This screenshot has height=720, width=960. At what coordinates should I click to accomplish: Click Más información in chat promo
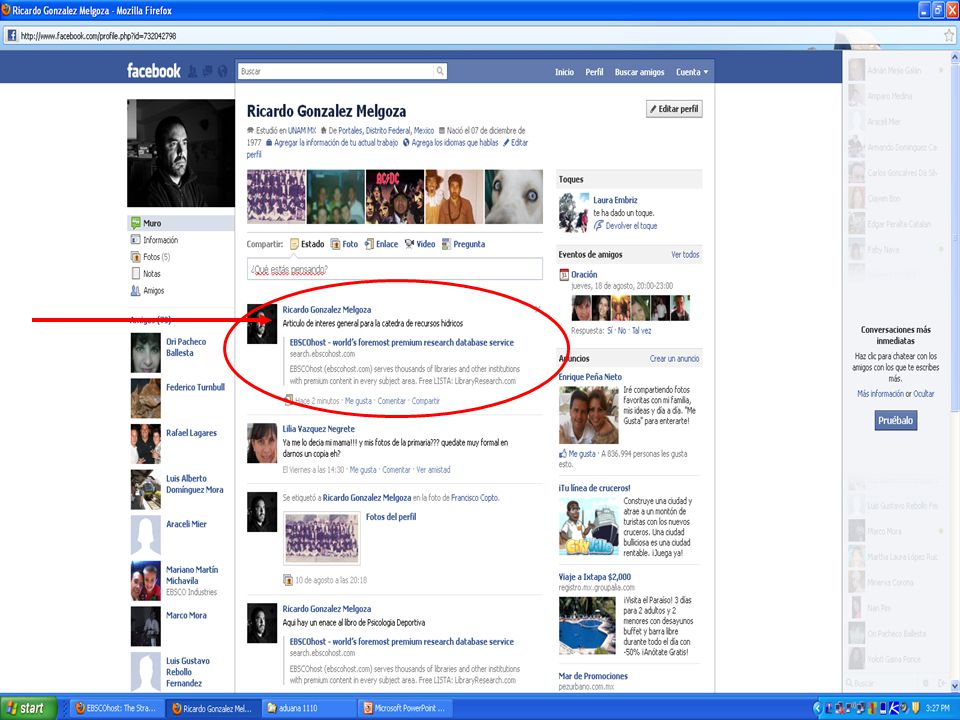pyautogui.click(x=880, y=394)
